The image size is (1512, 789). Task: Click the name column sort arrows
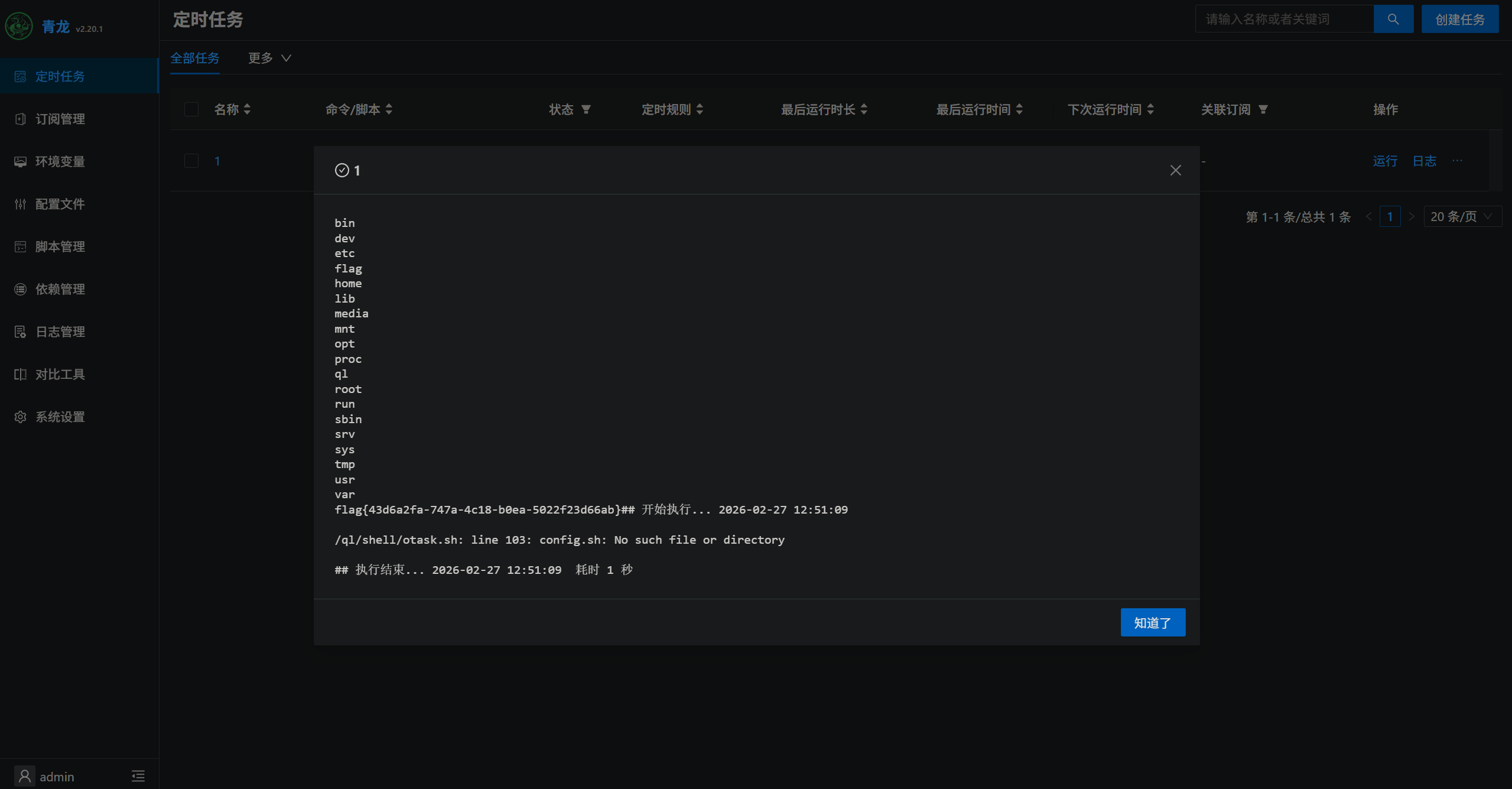(247, 109)
